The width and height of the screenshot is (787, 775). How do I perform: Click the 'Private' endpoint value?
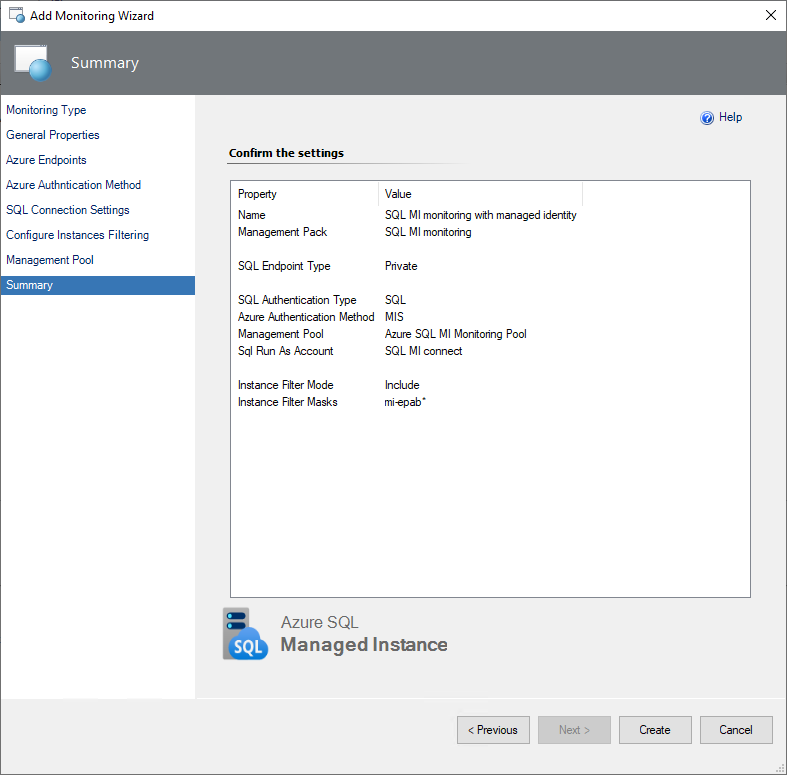coord(401,266)
